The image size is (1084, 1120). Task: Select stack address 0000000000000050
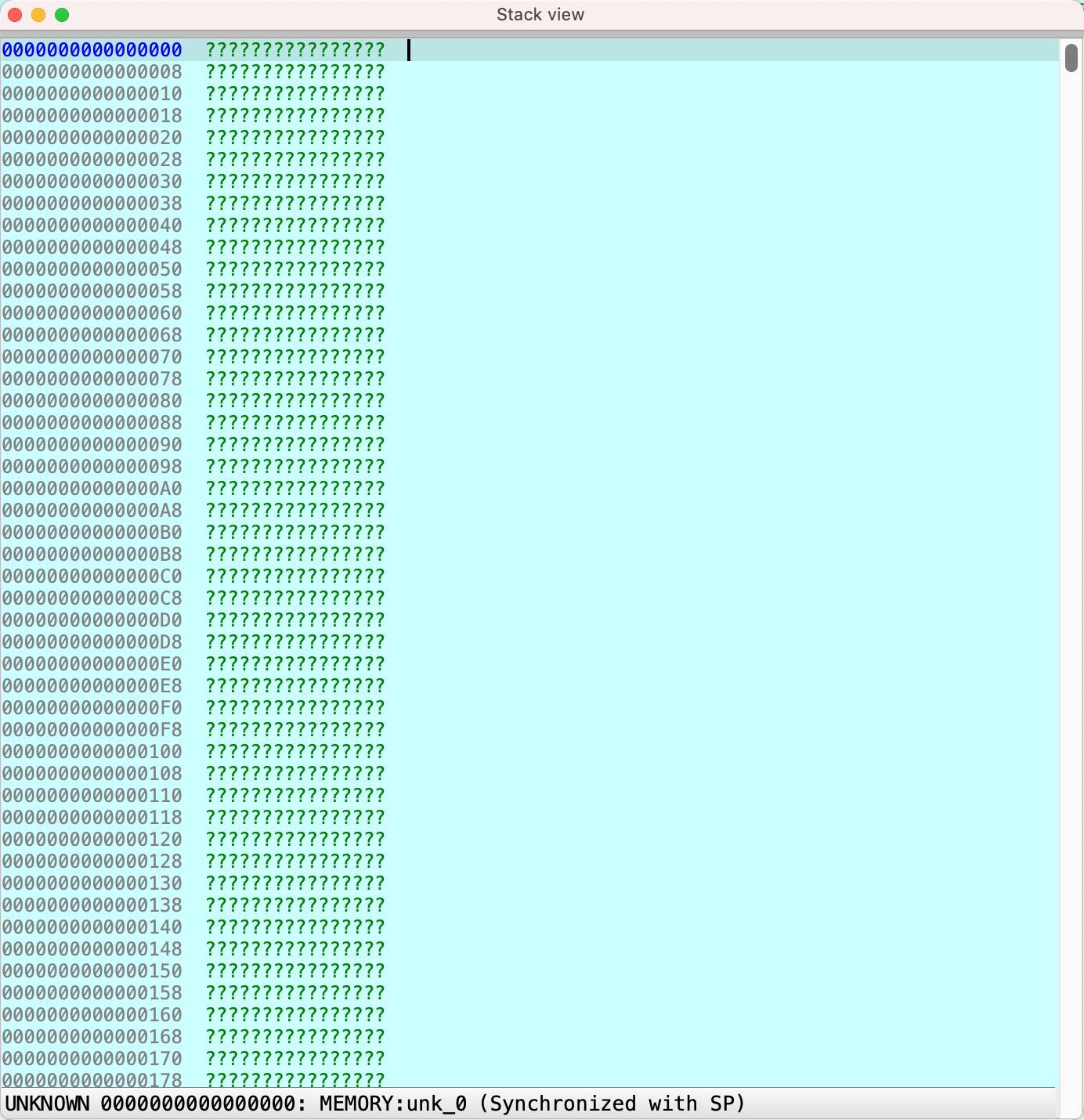92,269
